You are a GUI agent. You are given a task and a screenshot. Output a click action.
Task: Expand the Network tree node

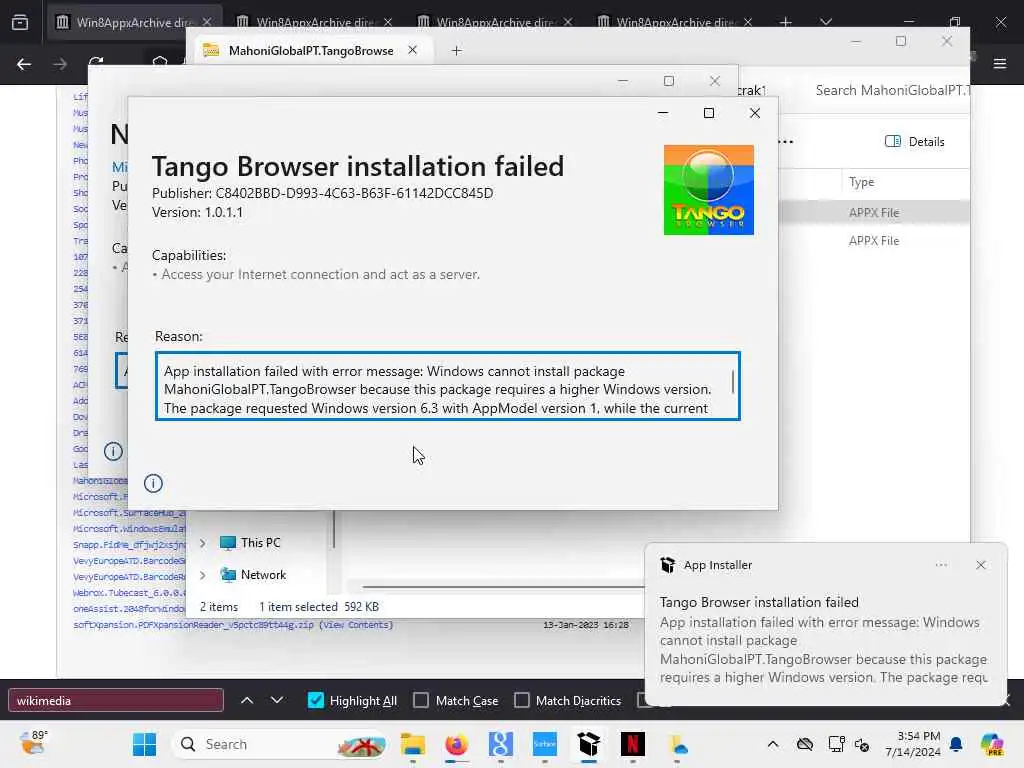203,575
